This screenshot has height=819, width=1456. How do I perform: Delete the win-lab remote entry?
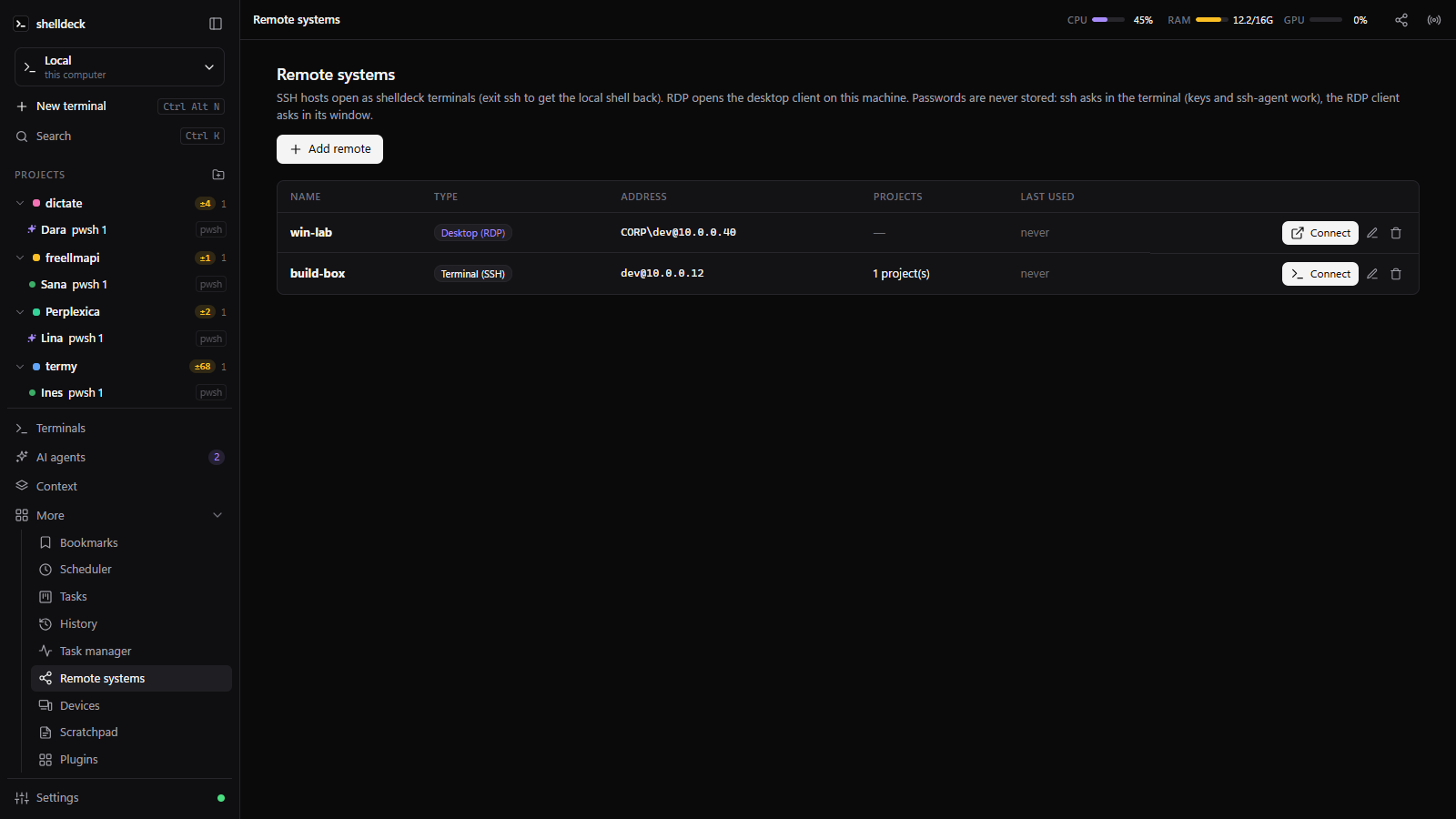pyautogui.click(x=1396, y=233)
